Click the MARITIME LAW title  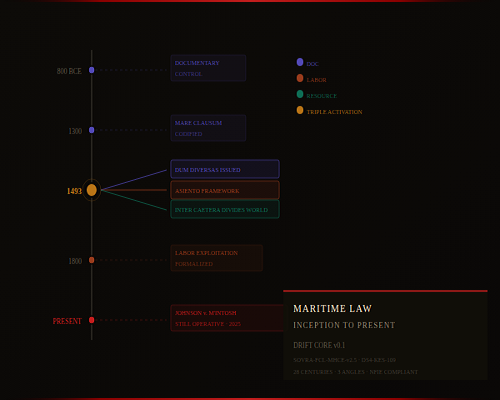tap(332, 309)
